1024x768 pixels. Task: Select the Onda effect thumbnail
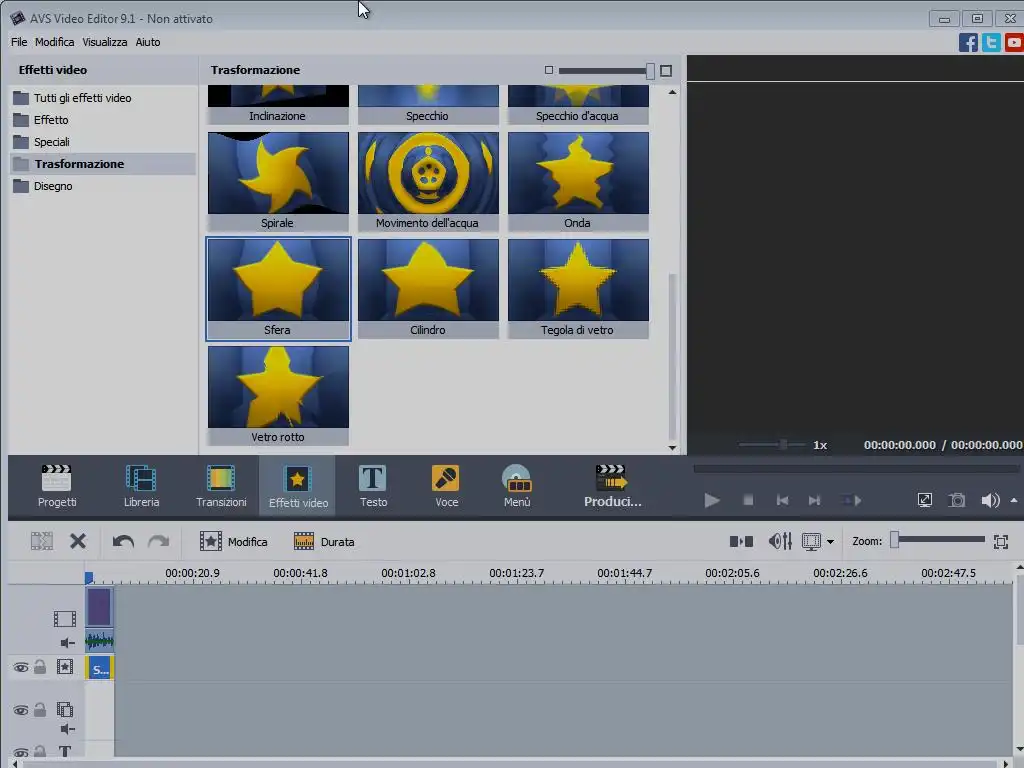pyautogui.click(x=578, y=181)
